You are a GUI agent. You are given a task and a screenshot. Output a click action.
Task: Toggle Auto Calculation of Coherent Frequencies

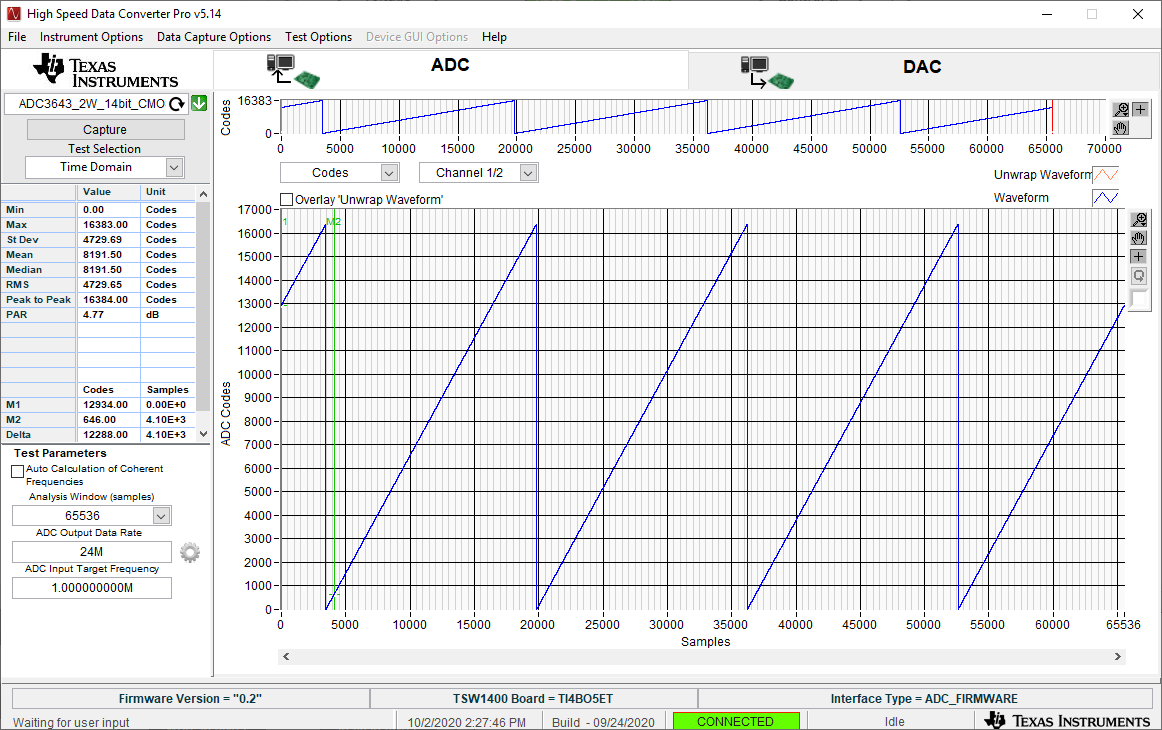click(x=18, y=470)
